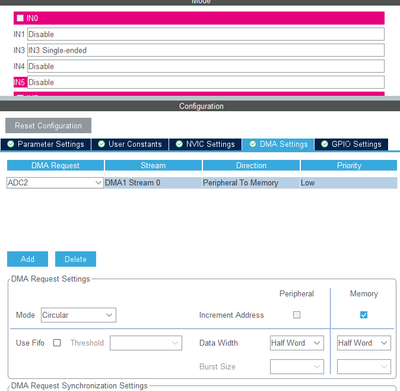The height and width of the screenshot is (391, 400).
Task: Open the Memory Burst Size dropdown
Action: (364, 367)
